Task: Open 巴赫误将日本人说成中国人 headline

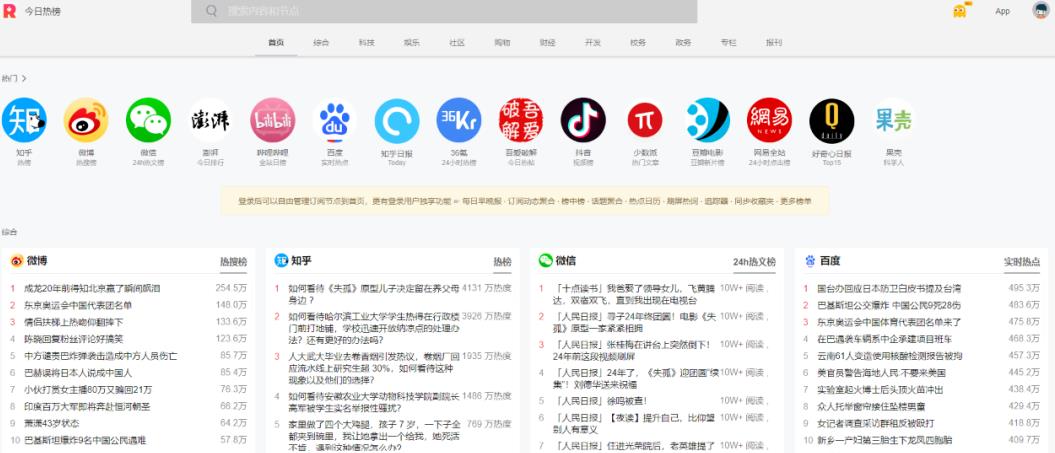Action: (x=78, y=372)
